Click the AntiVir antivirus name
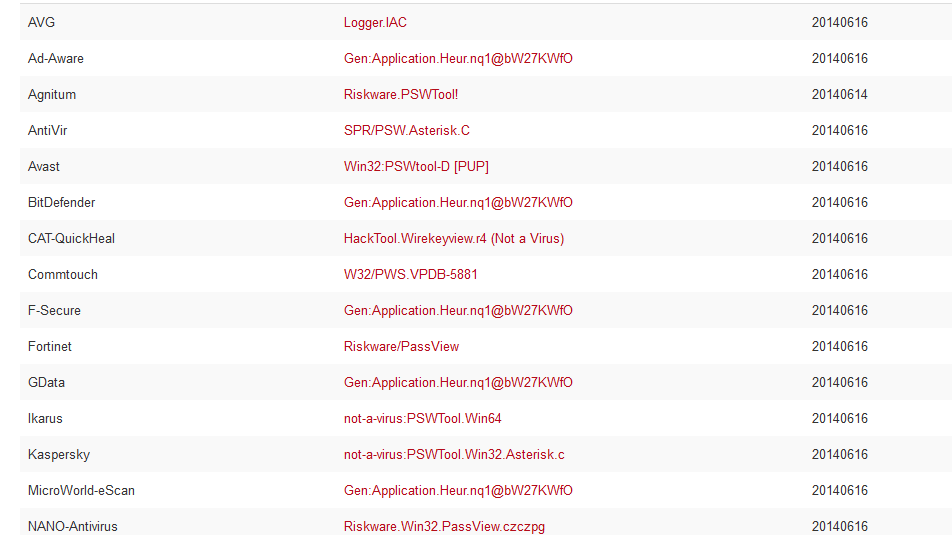The height and width of the screenshot is (535, 952). click(x=48, y=131)
